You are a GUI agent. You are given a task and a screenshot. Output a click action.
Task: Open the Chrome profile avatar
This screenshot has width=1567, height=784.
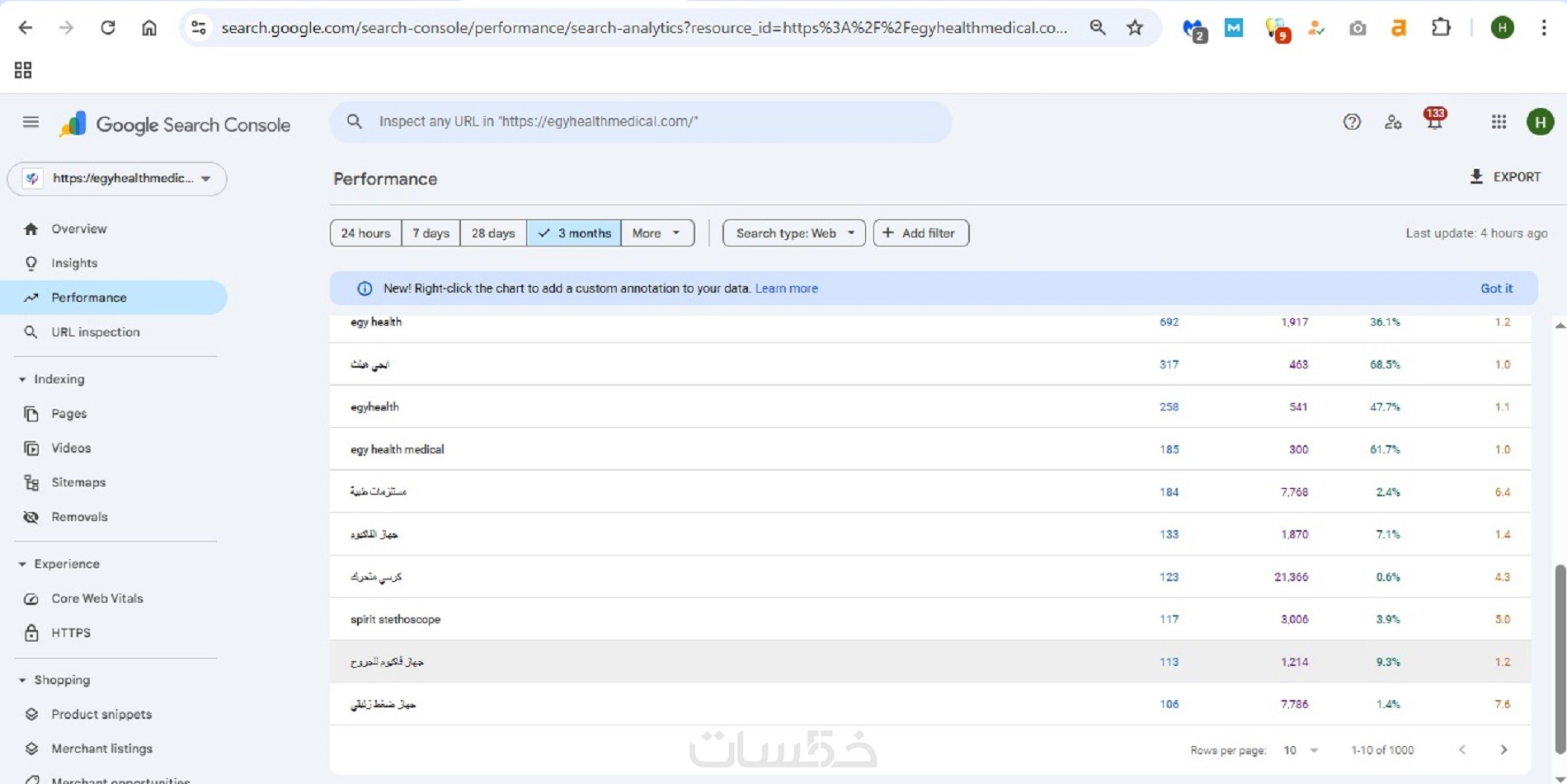coord(1502,28)
